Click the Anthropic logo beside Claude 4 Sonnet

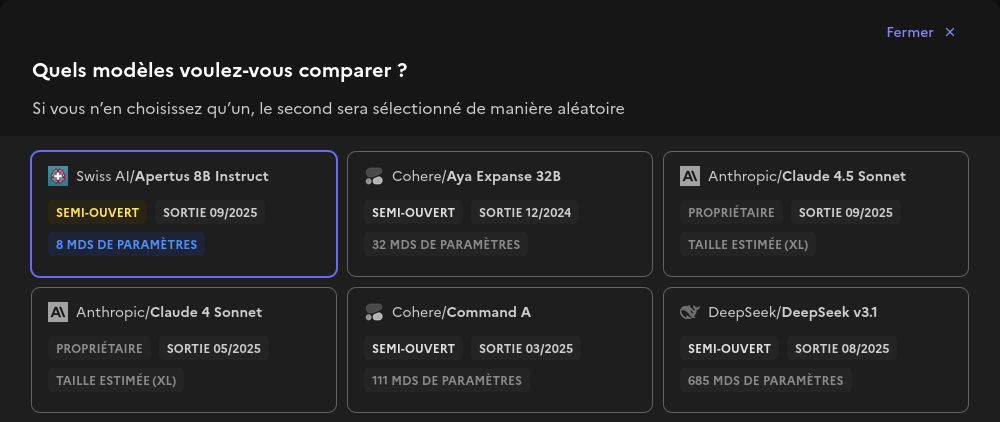pos(58,312)
